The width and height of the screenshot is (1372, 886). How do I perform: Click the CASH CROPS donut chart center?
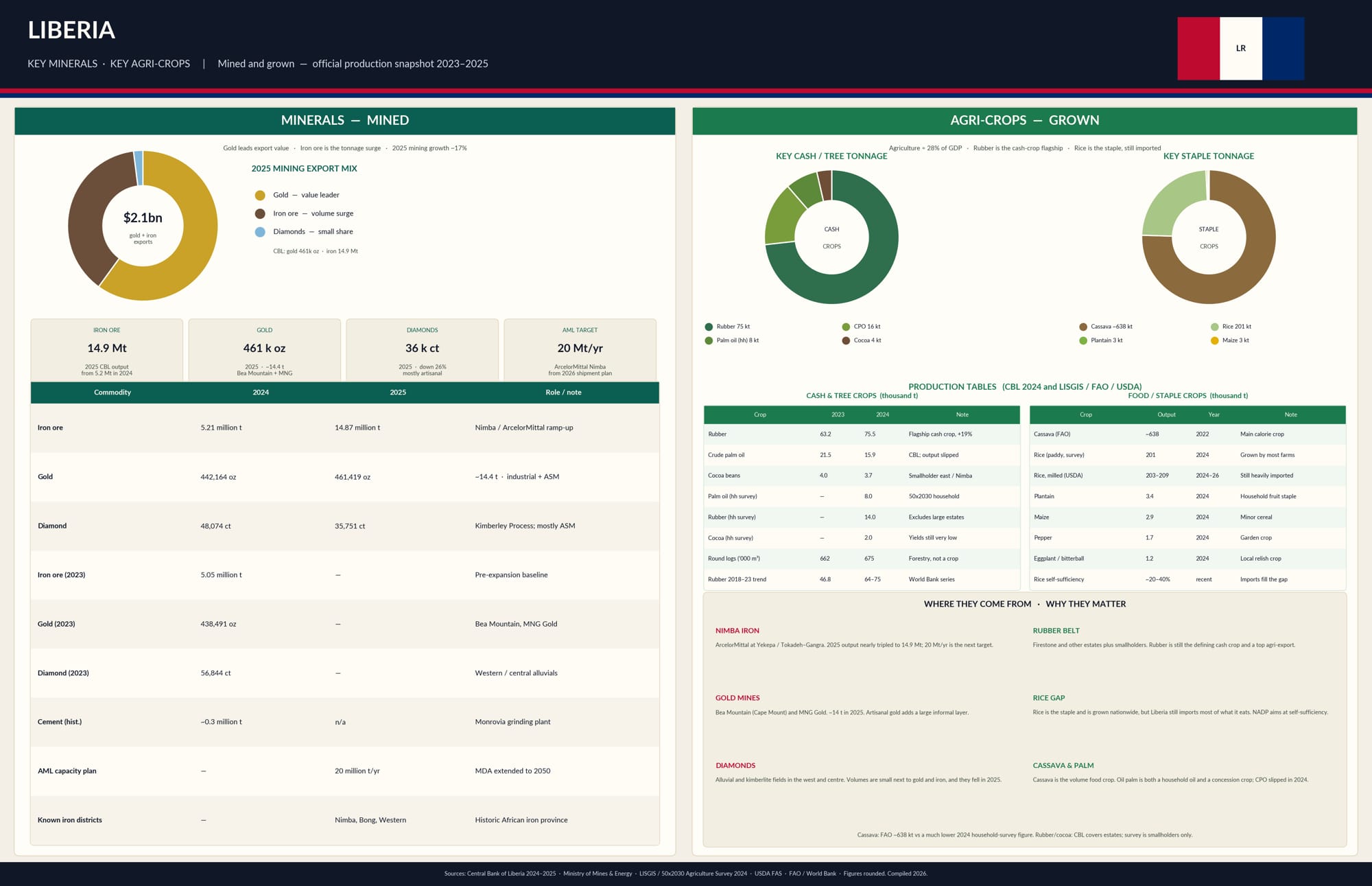tap(831, 237)
